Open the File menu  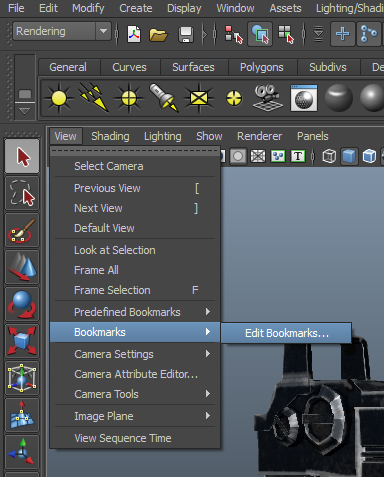[x=16, y=8]
